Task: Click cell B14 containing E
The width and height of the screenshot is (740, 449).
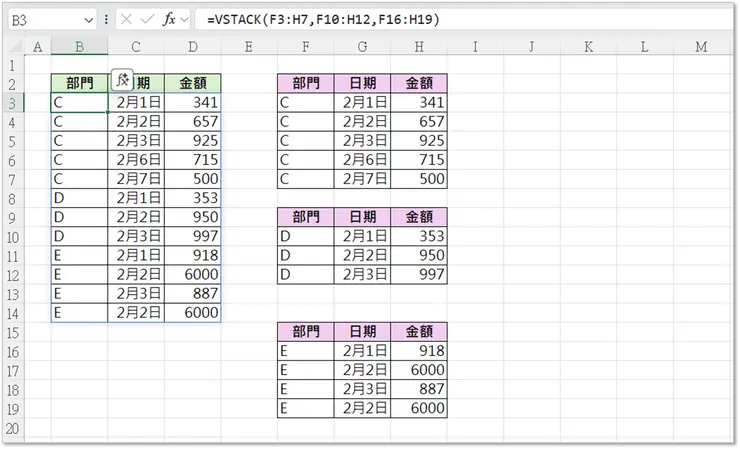Action: click(x=79, y=313)
